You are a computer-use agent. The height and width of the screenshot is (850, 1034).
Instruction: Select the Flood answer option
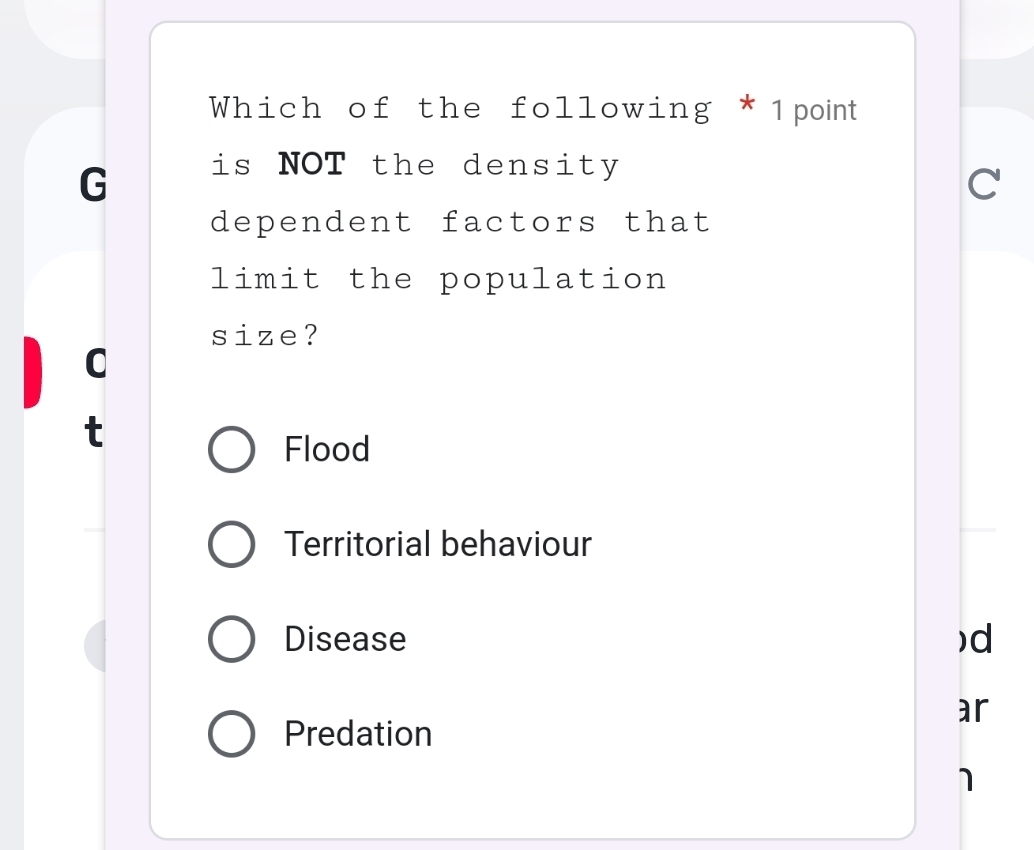pyautogui.click(x=231, y=449)
